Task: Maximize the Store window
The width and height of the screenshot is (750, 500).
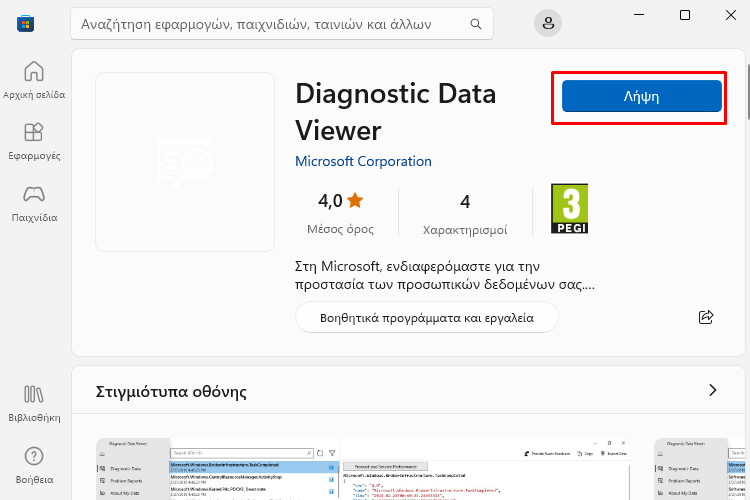Action: pyautogui.click(x=685, y=15)
